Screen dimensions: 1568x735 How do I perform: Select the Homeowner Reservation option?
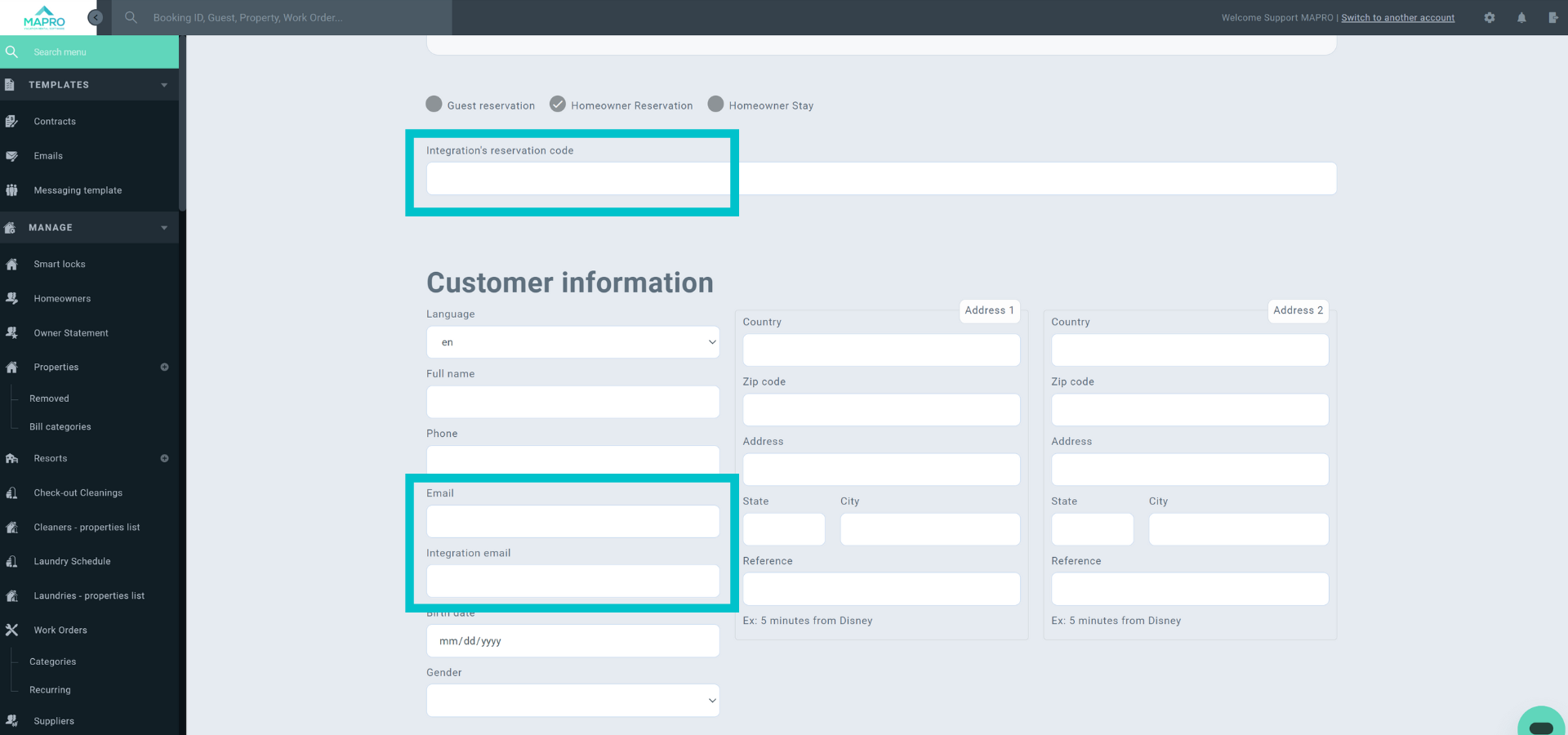558,105
